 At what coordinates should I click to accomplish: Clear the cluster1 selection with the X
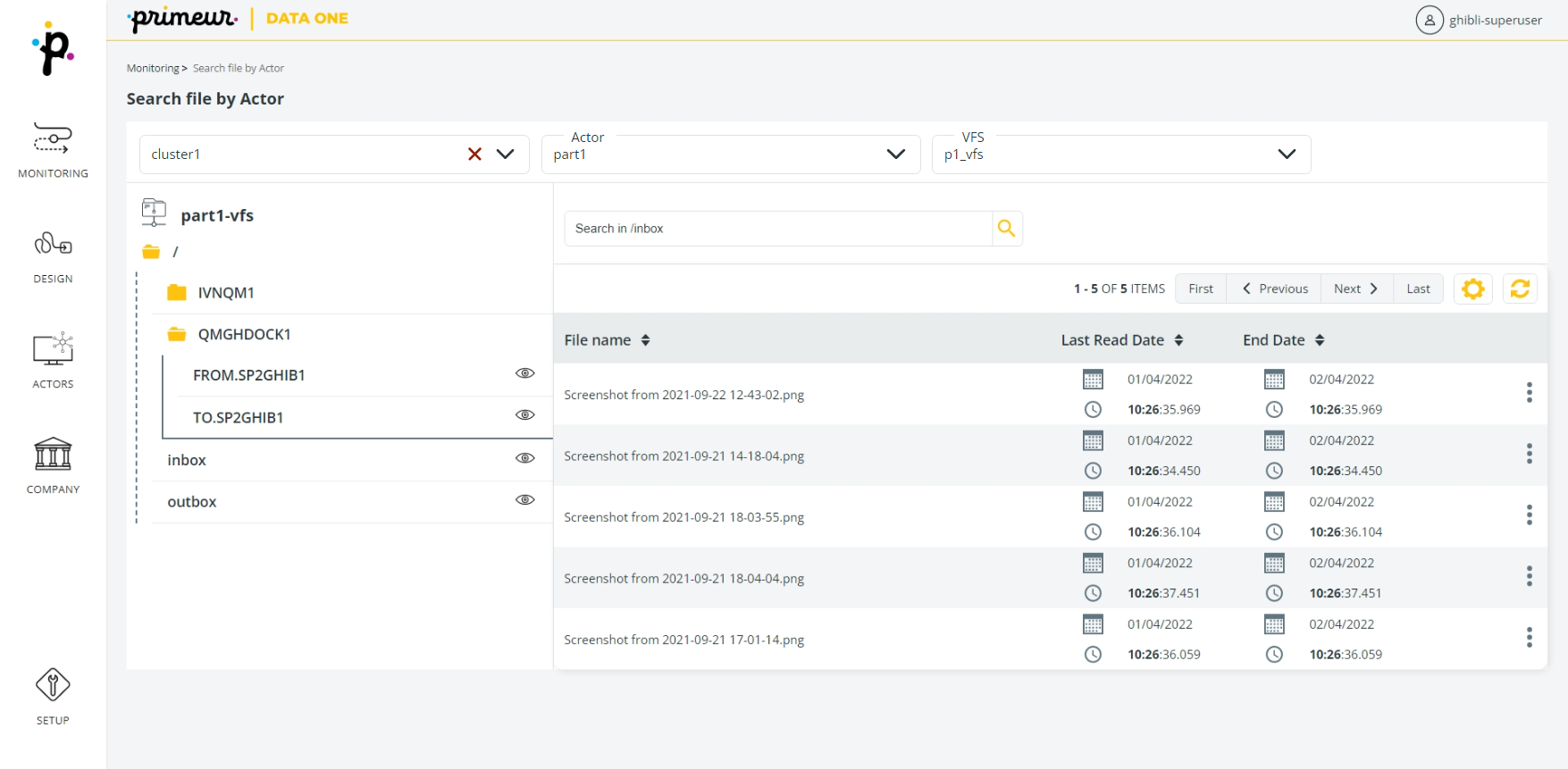pyautogui.click(x=474, y=155)
